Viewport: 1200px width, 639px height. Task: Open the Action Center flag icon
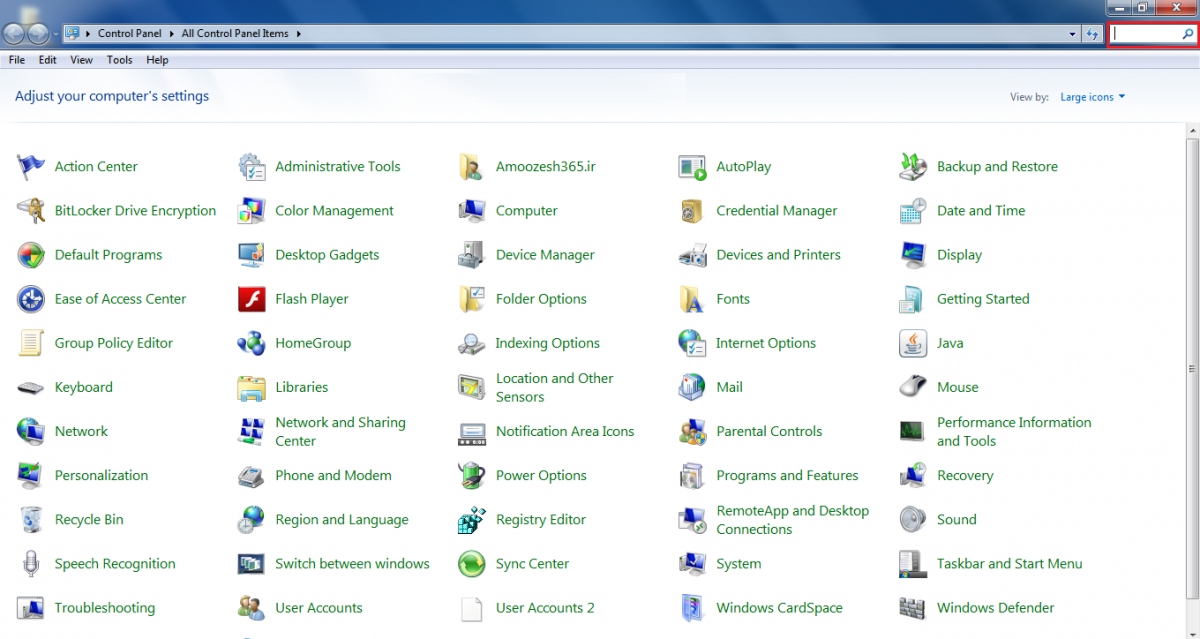pyautogui.click(x=31, y=167)
